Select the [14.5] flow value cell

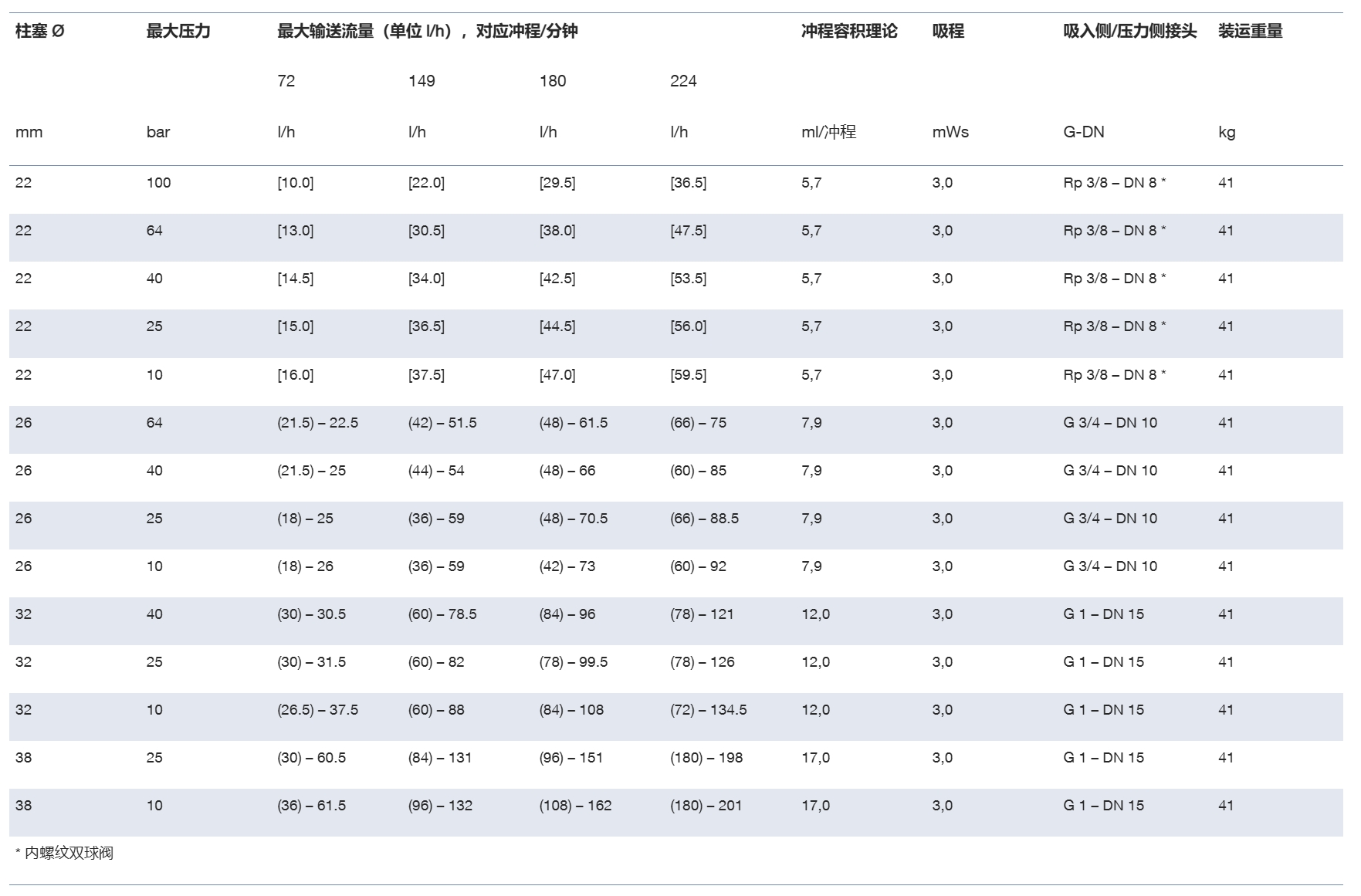[296, 279]
